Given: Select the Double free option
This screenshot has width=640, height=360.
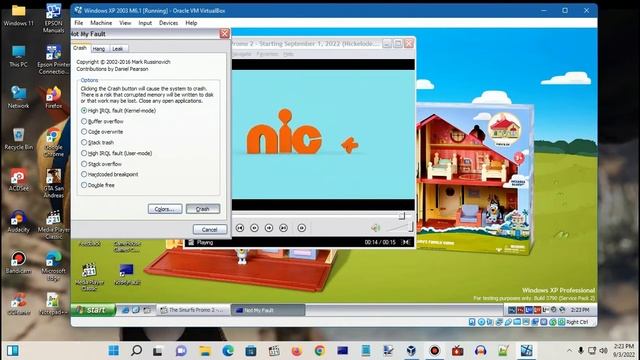Looking at the screenshot, I should 98,185.
